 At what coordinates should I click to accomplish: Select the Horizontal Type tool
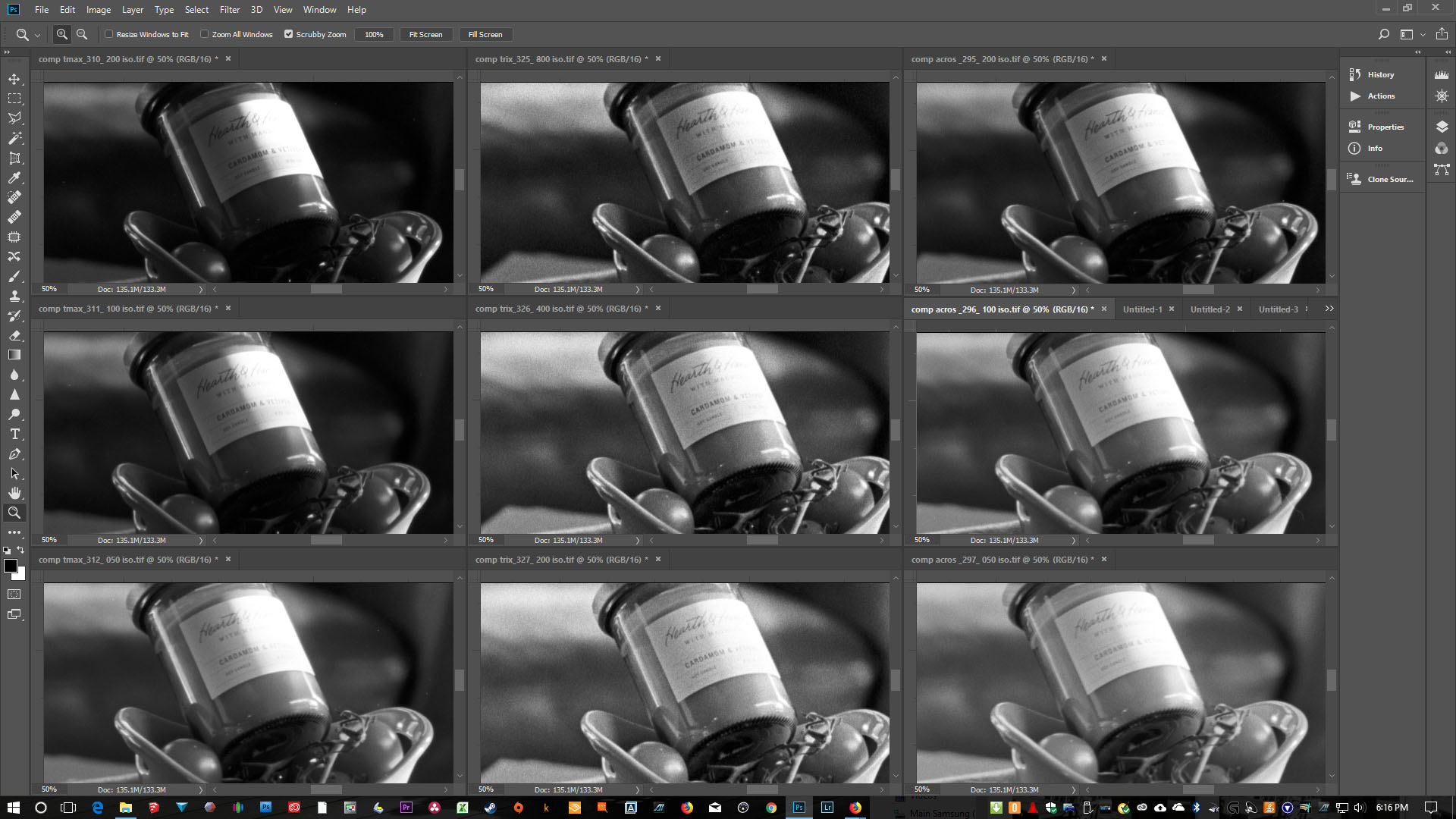(14, 434)
